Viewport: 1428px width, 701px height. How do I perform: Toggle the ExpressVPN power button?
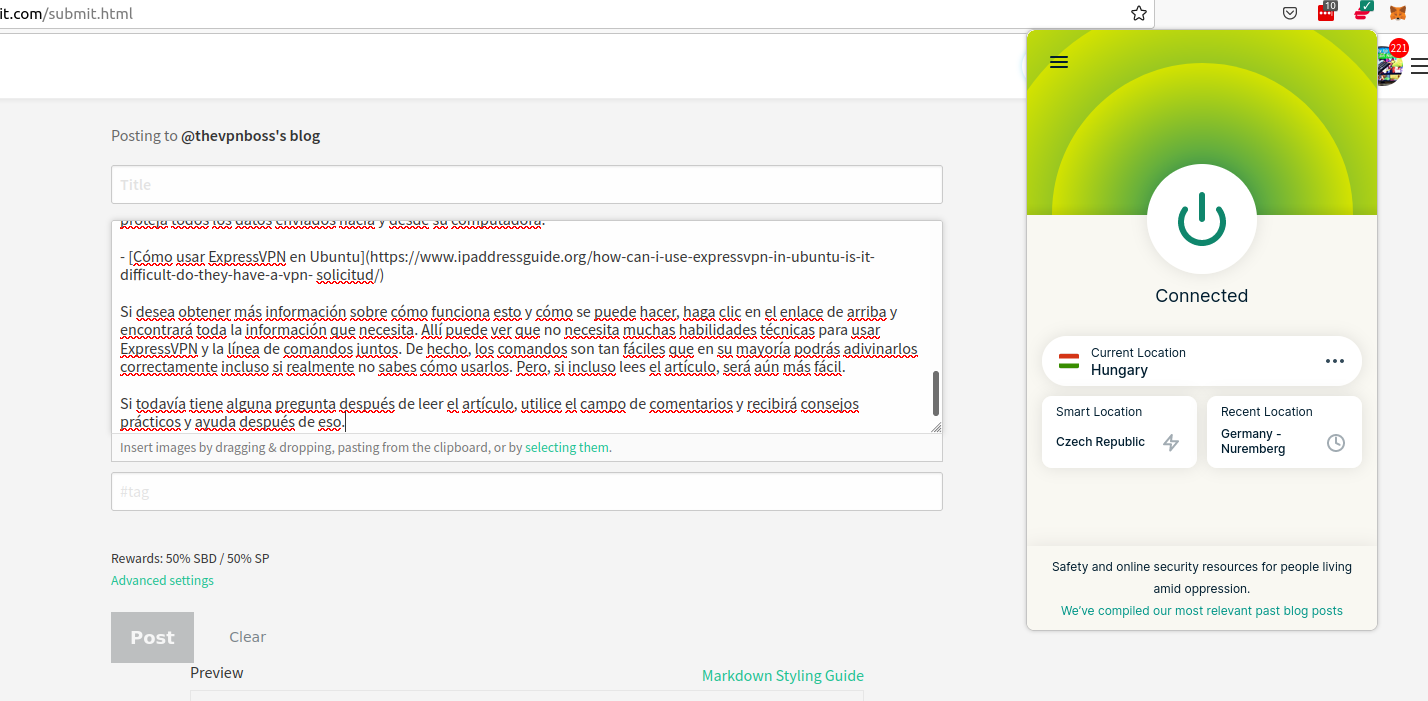[1201, 219]
